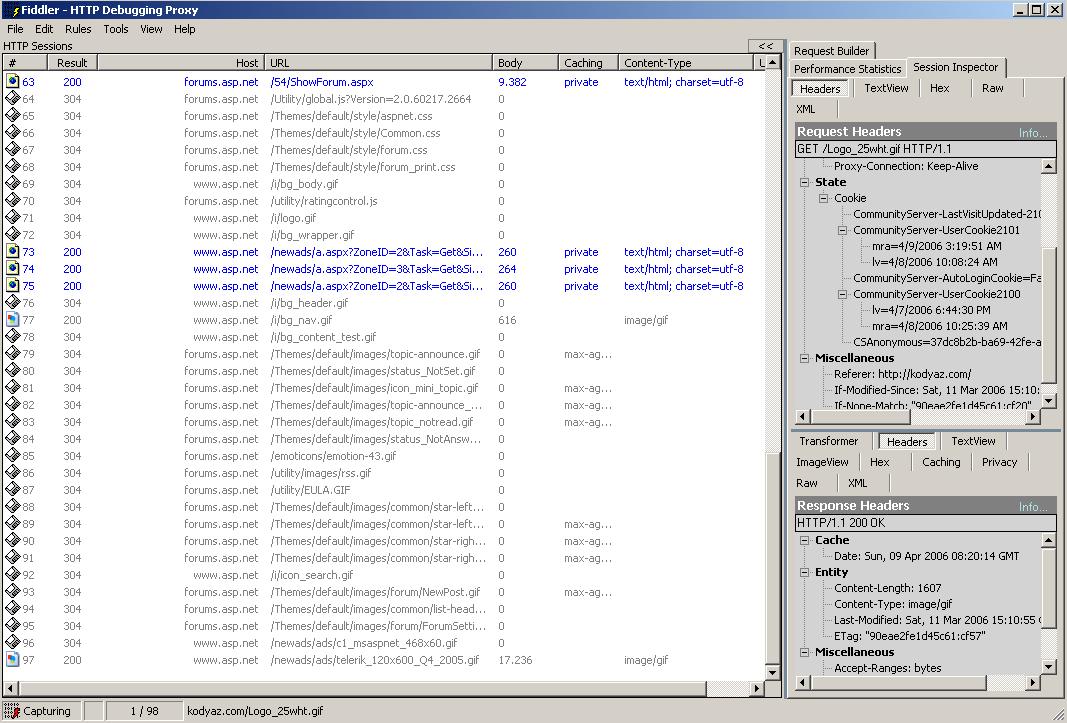Switch to the Performance Statistics tab

click(x=847, y=69)
